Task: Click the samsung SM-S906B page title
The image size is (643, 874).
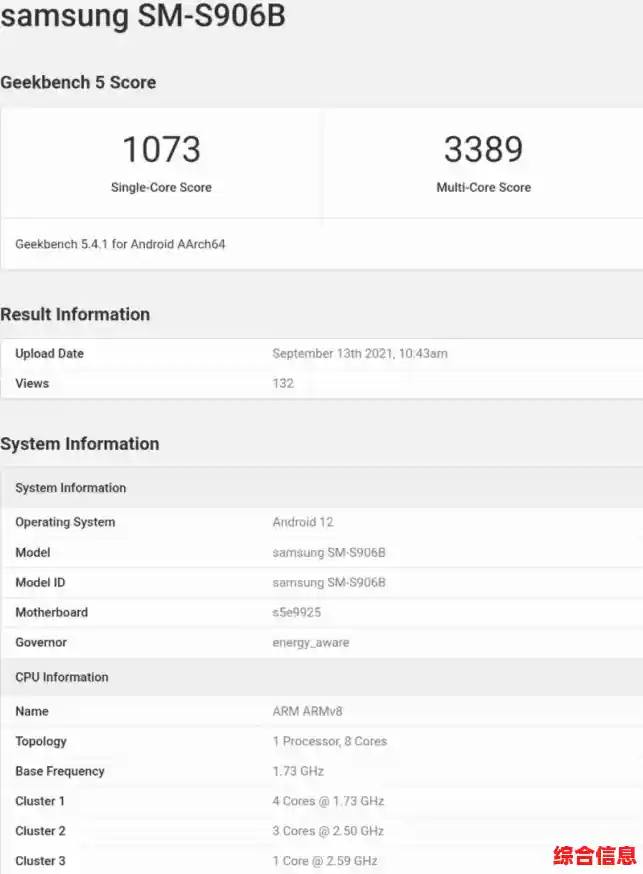Action: pyautogui.click(x=143, y=18)
